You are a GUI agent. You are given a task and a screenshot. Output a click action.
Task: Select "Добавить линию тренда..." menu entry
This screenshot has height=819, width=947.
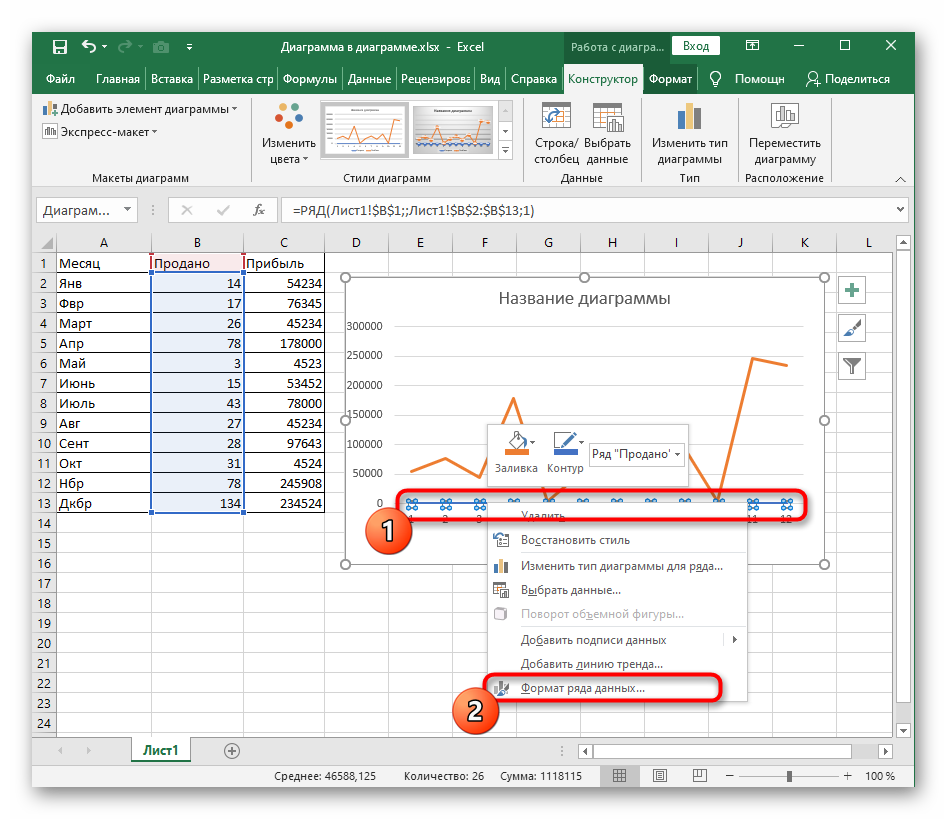pyautogui.click(x=591, y=663)
